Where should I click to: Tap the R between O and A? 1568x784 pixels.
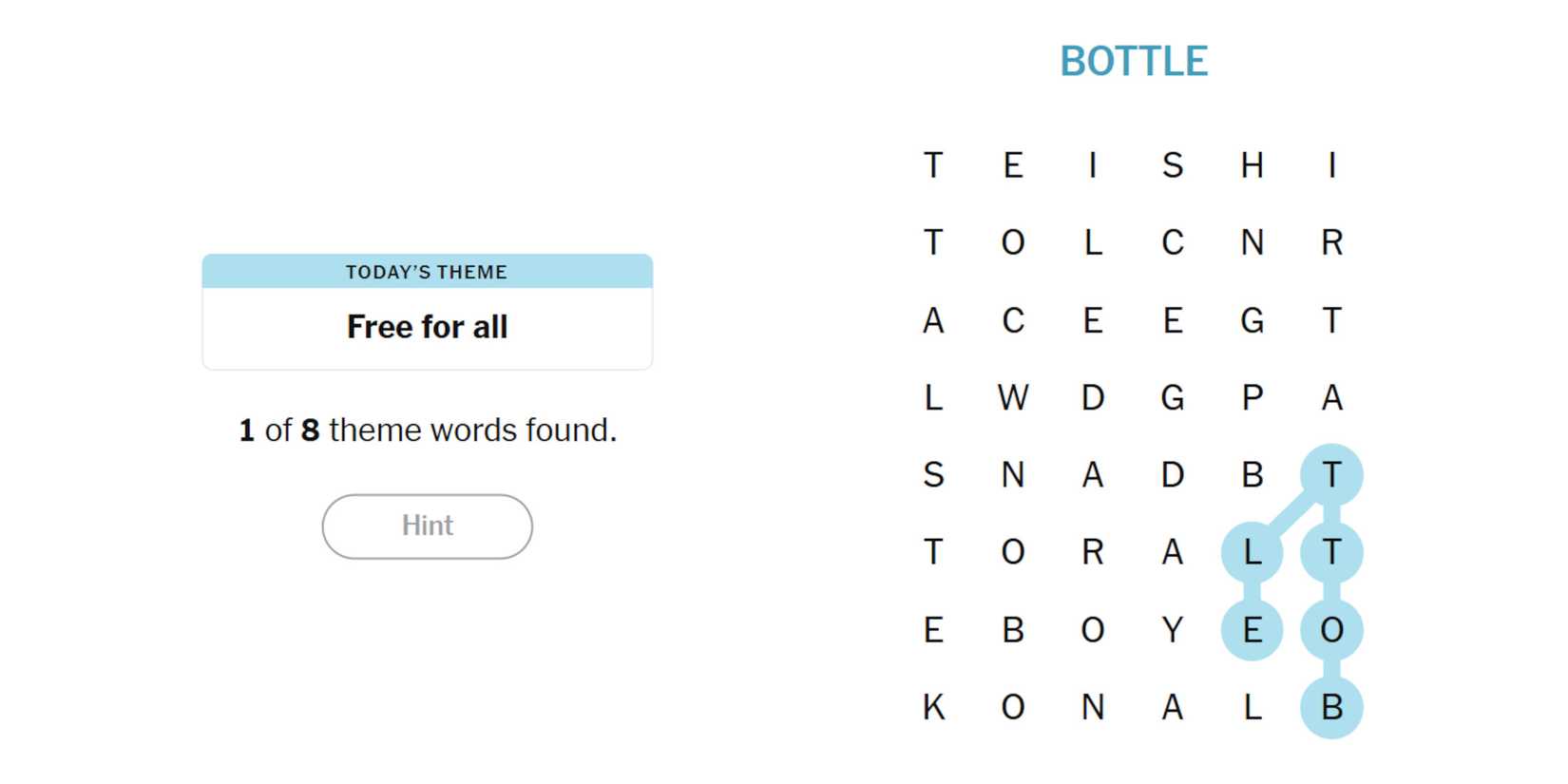pyautogui.click(x=1093, y=552)
